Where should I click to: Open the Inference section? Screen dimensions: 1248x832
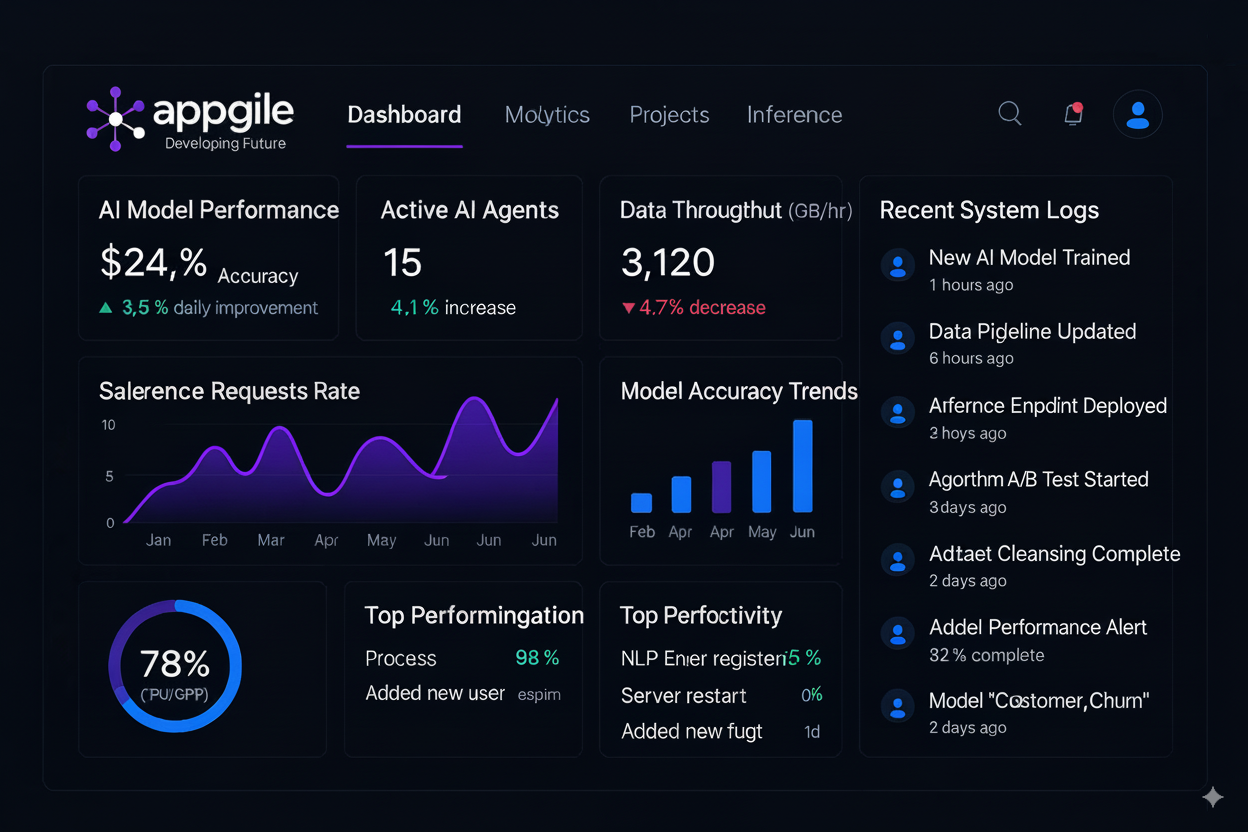[794, 114]
